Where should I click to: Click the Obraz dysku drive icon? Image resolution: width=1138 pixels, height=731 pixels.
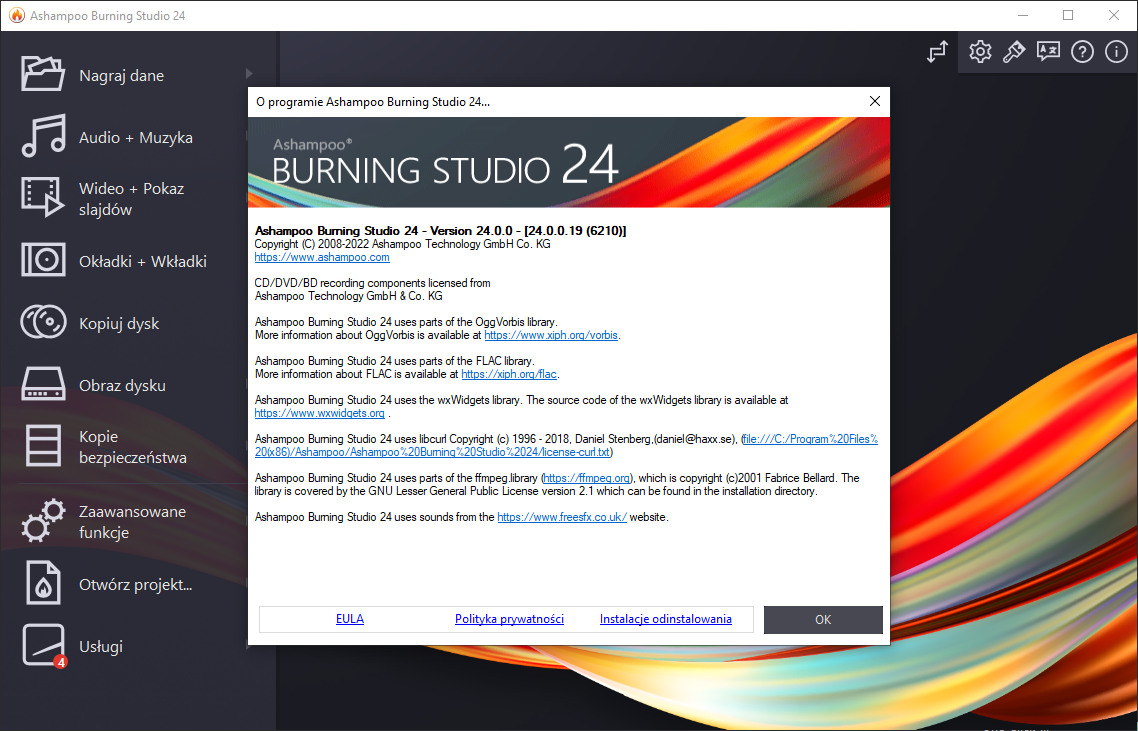click(x=43, y=384)
